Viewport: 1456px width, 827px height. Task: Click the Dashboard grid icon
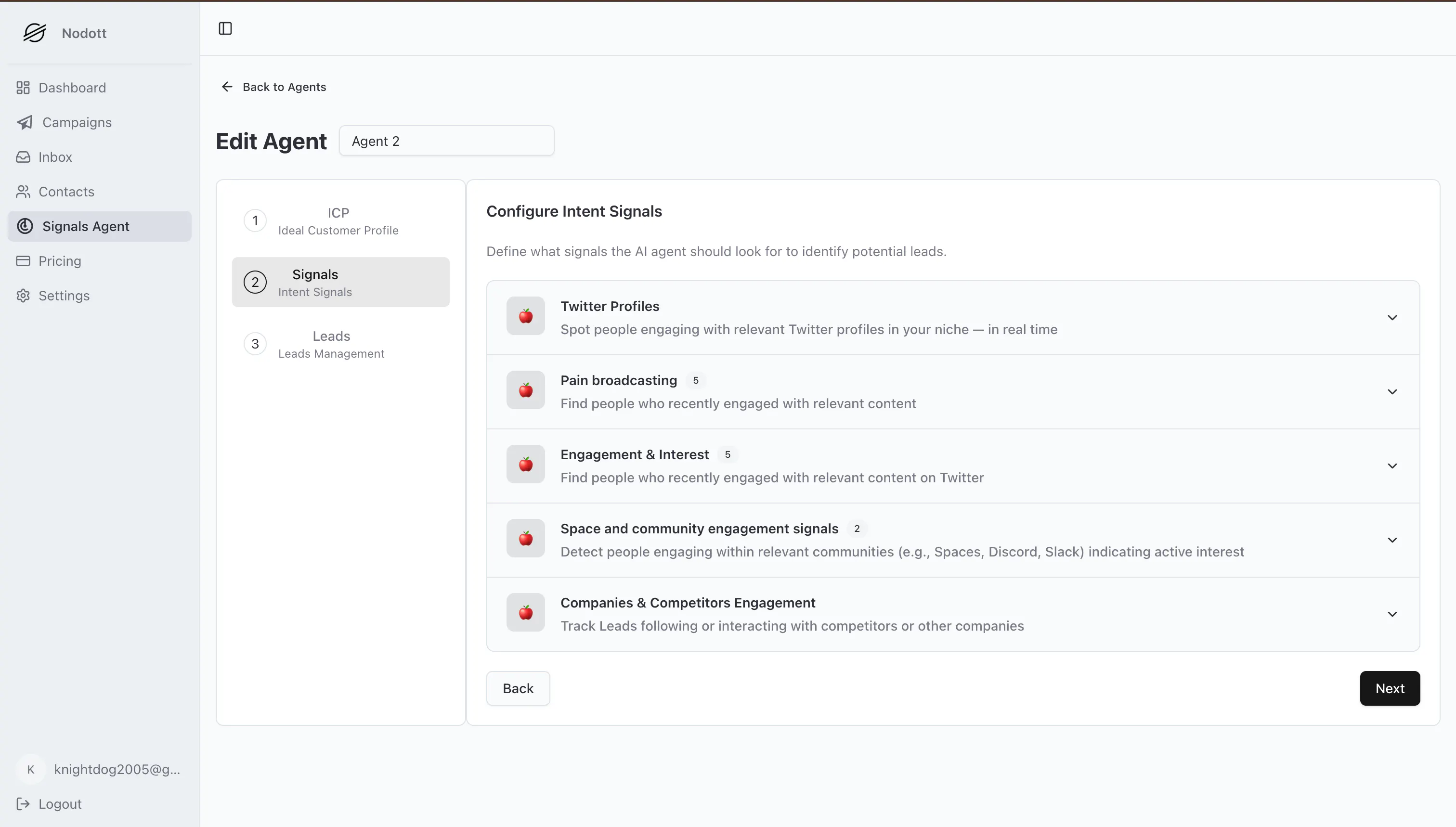point(23,88)
